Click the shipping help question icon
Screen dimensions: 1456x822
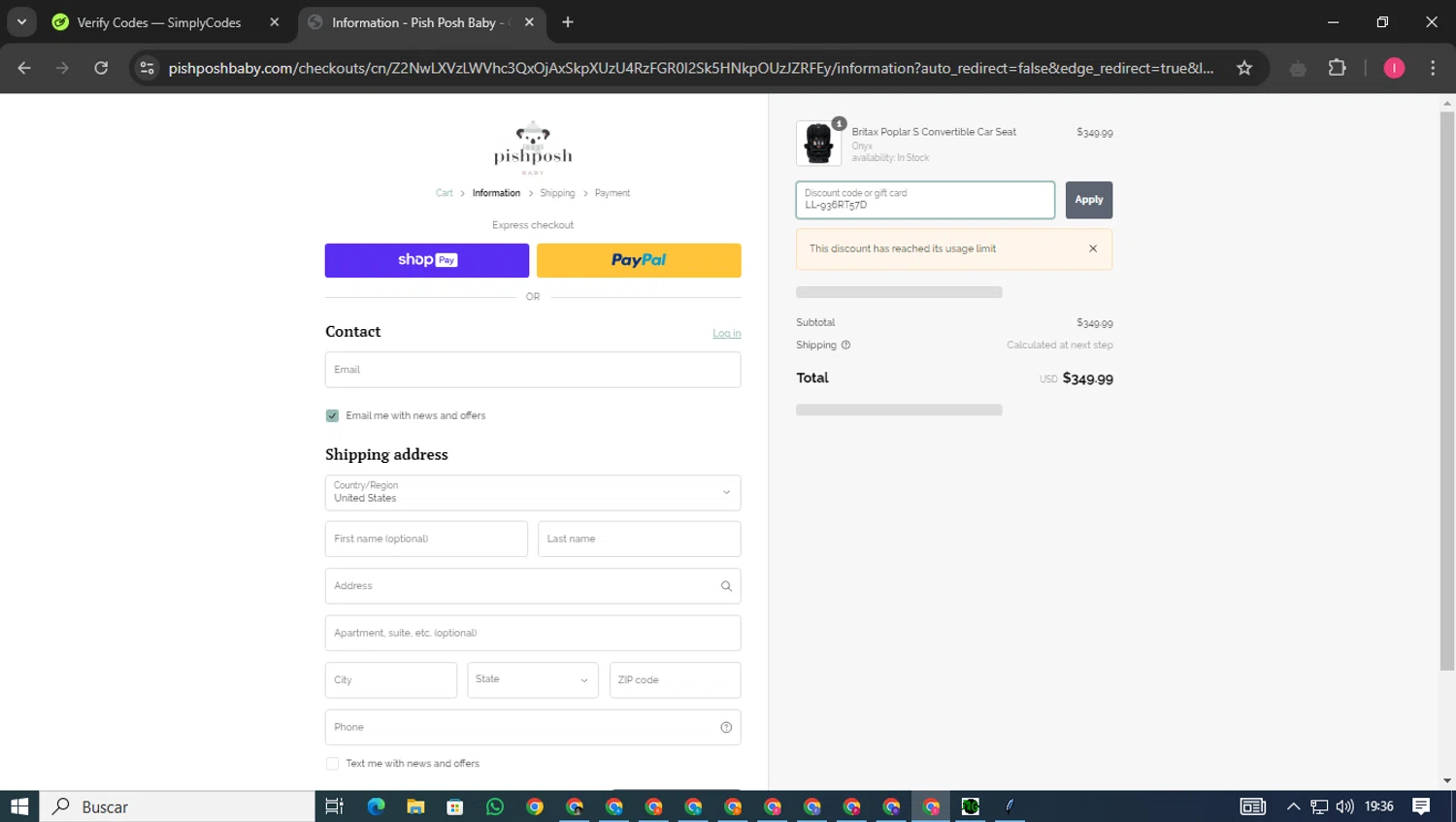[845, 345]
